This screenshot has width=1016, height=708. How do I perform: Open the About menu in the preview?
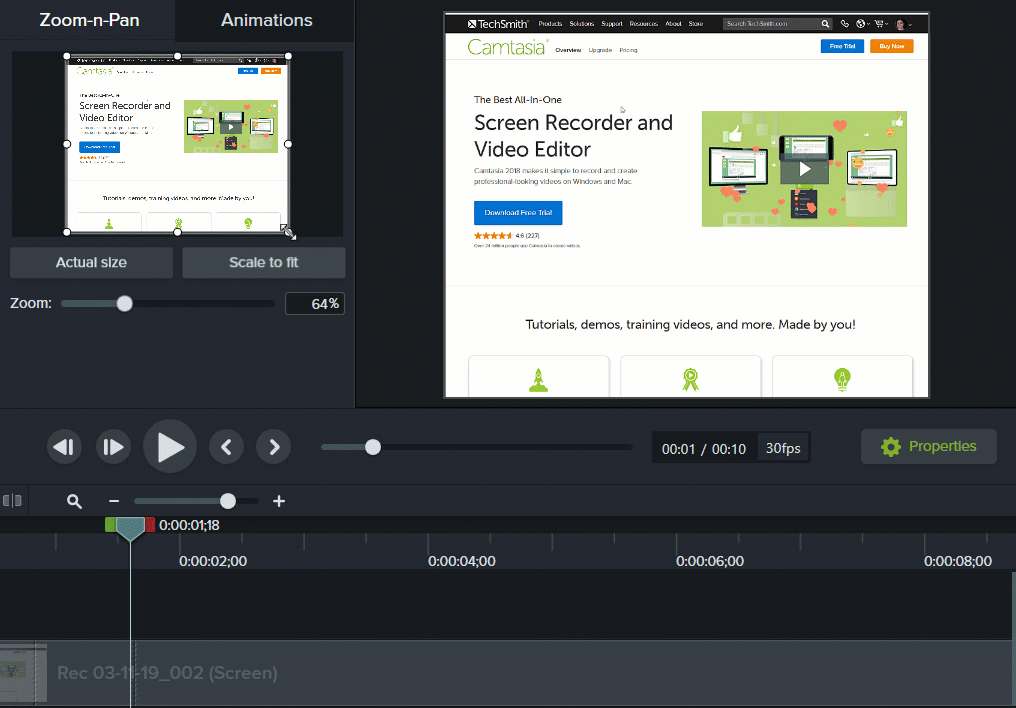point(673,24)
